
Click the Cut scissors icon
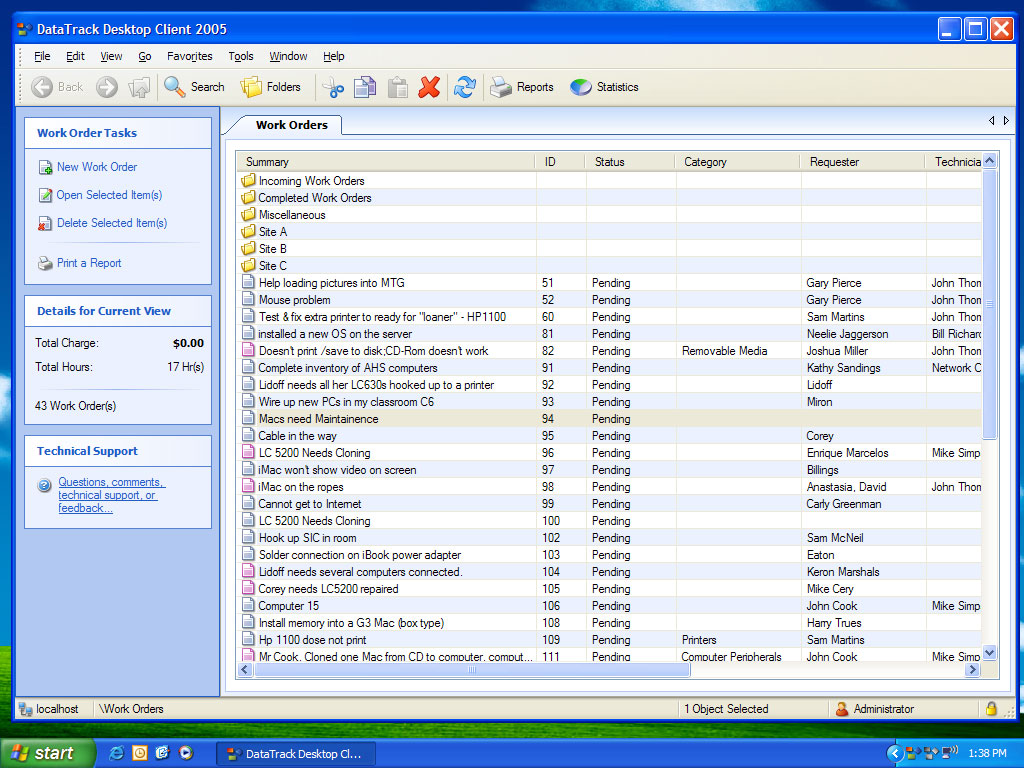[x=333, y=88]
